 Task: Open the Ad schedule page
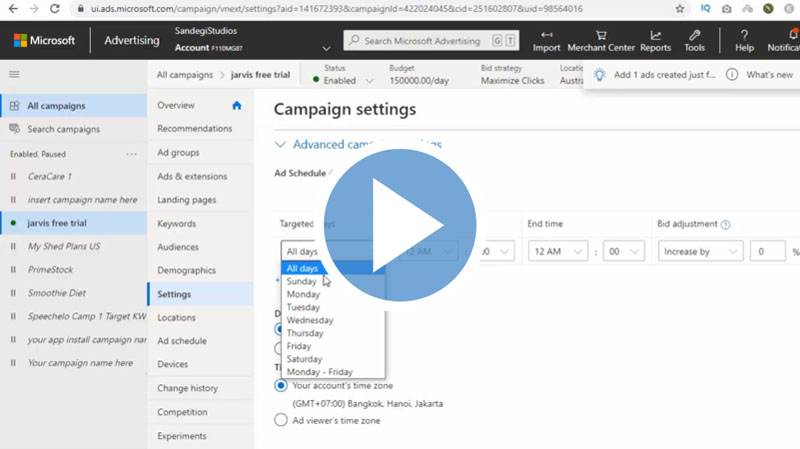[x=182, y=341]
